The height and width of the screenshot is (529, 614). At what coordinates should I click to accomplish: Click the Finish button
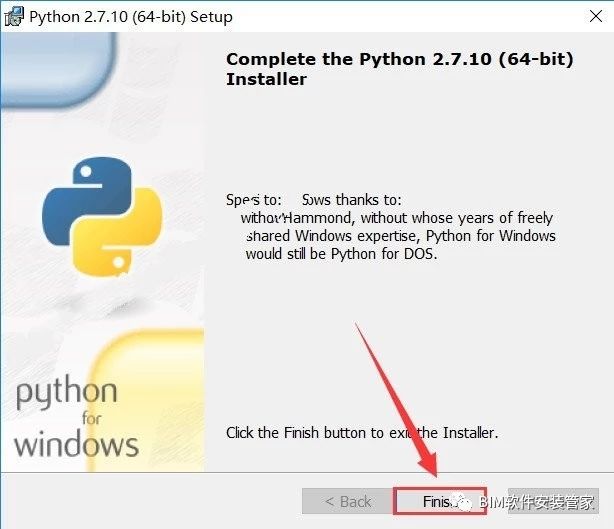coord(440,501)
